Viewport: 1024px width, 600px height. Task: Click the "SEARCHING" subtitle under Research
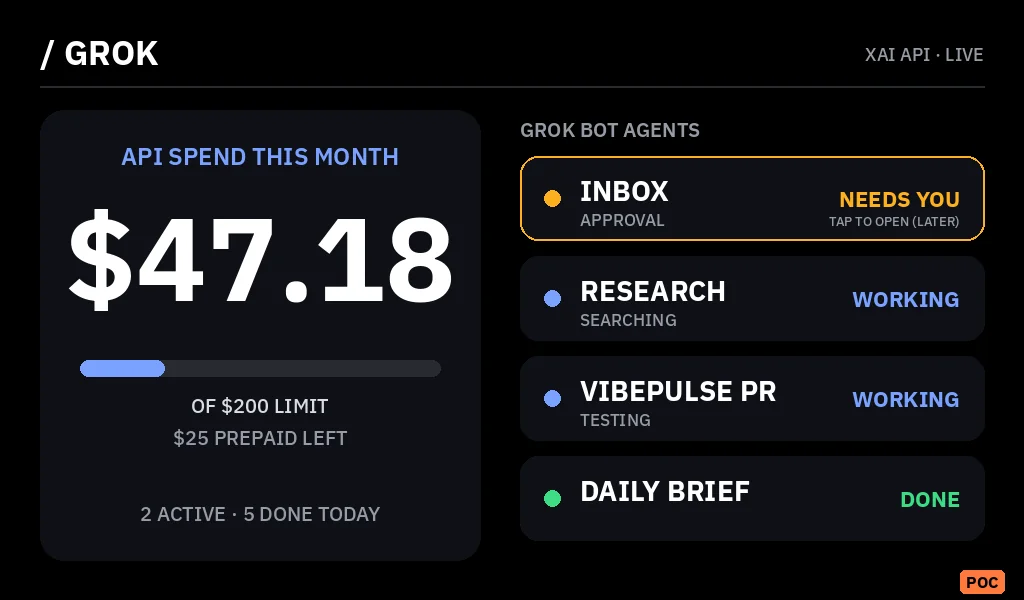click(628, 320)
